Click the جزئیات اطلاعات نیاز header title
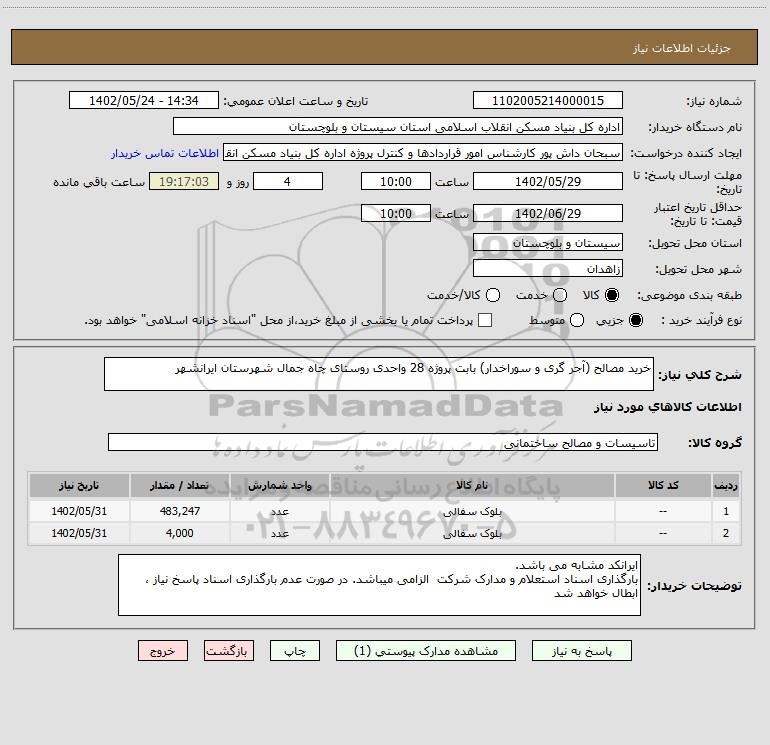 [x=682, y=48]
